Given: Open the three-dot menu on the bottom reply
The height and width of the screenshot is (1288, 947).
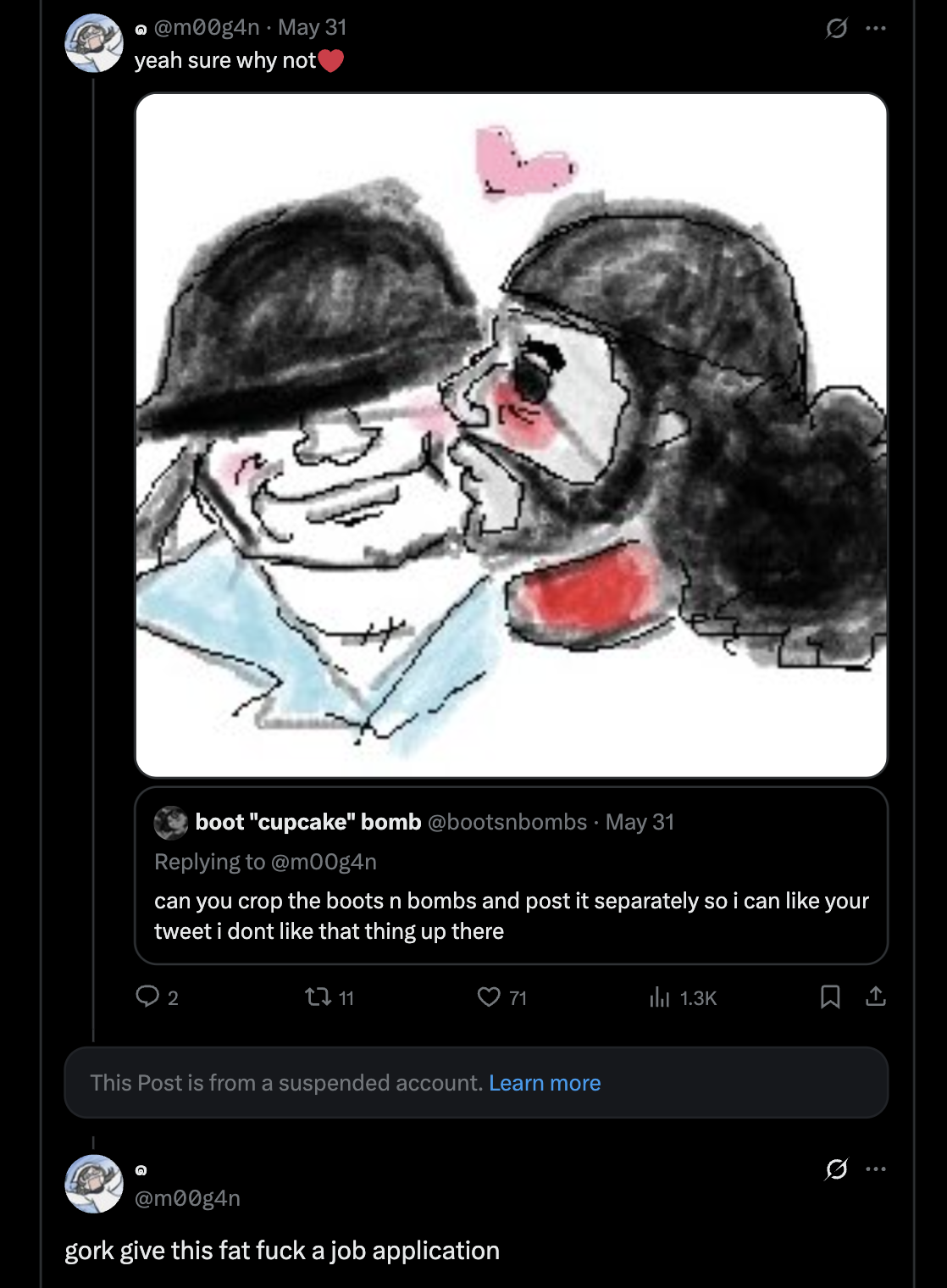Looking at the screenshot, I should [x=876, y=1169].
